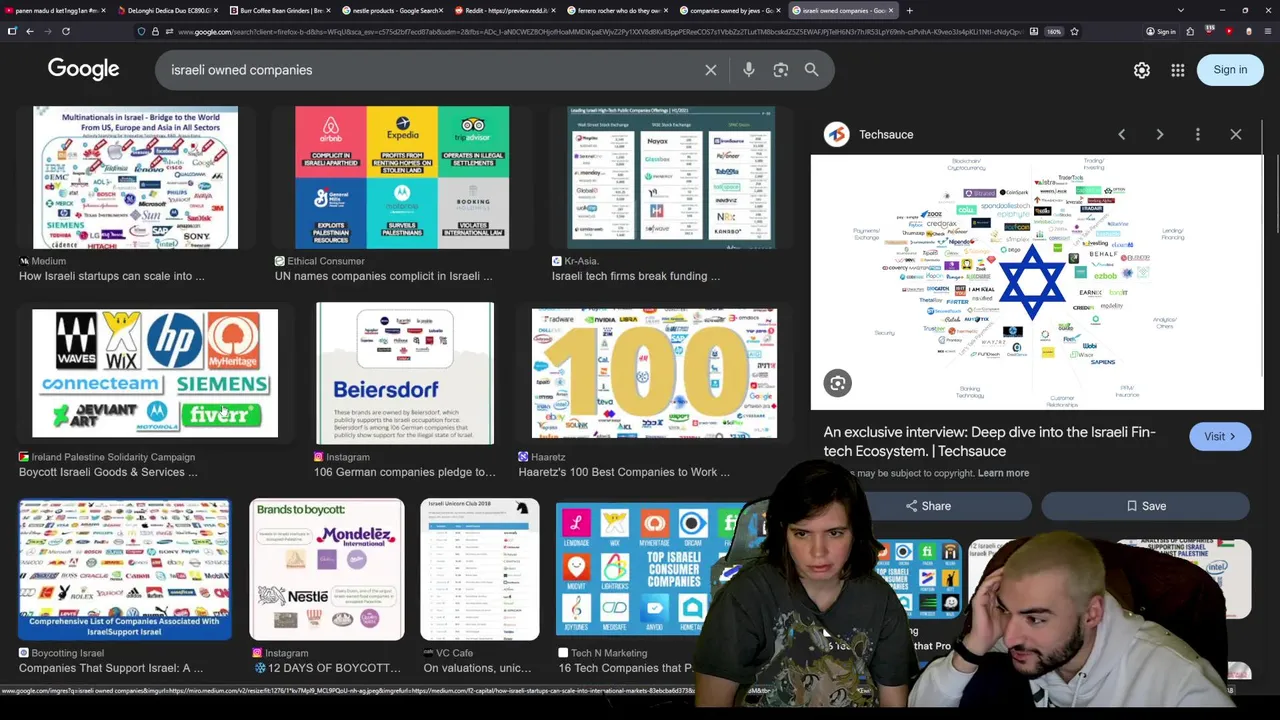Image resolution: width=1280 pixels, height=720 pixels.
Task: Start voice search with microphone icon
Action: pyautogui.click(x=749, y=70)
